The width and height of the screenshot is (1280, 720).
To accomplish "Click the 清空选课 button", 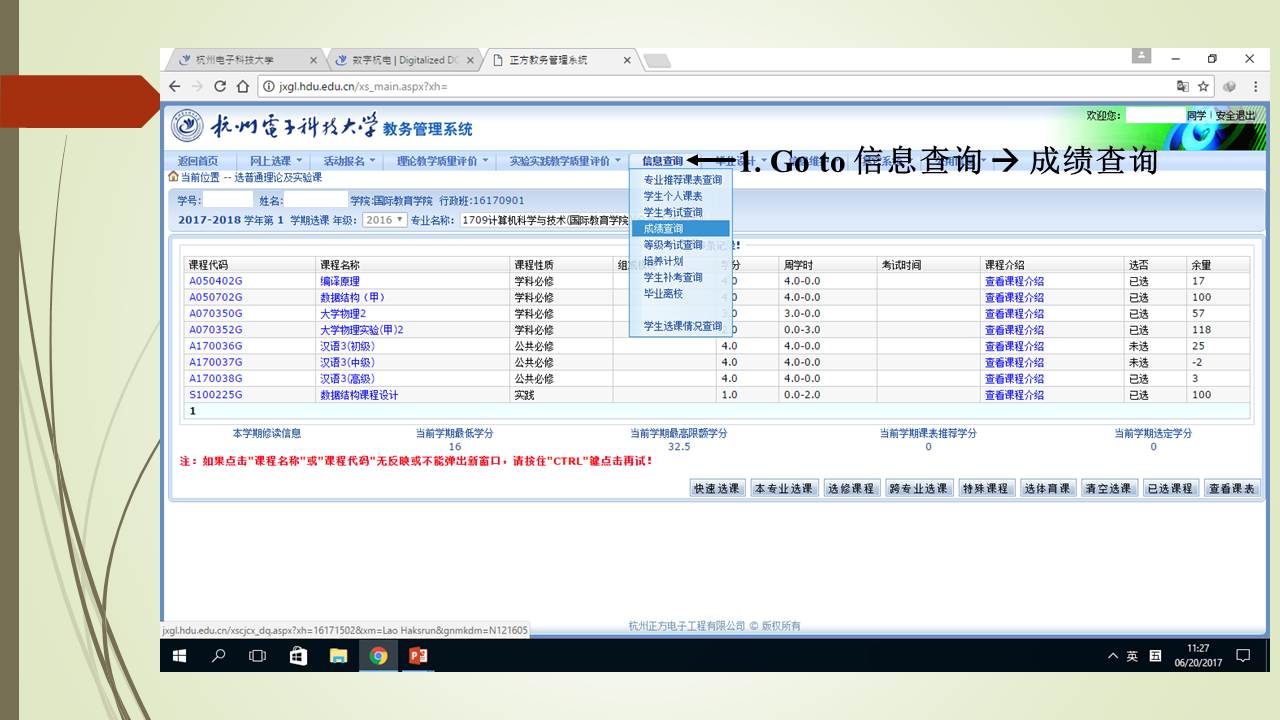I will (x=1108, y=488).
